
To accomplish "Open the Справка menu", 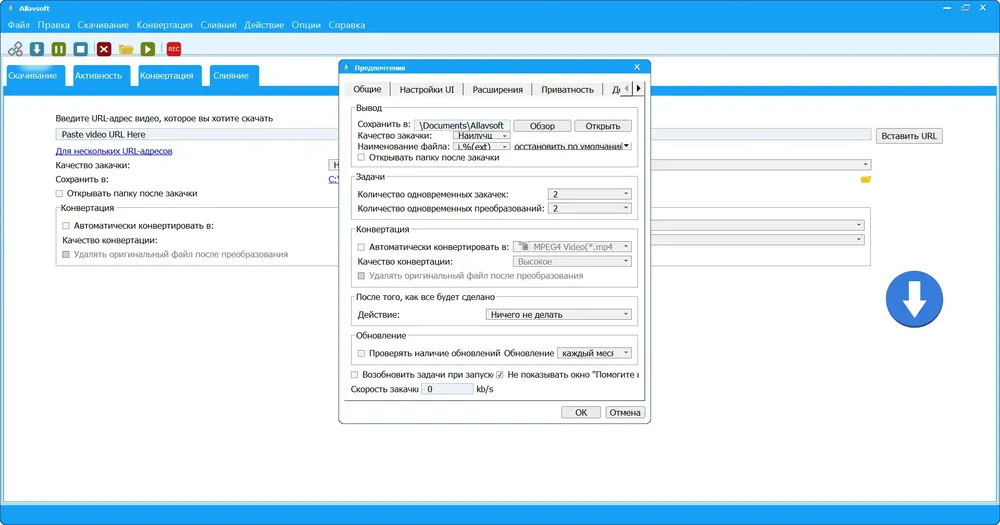I will pos(347,25).
